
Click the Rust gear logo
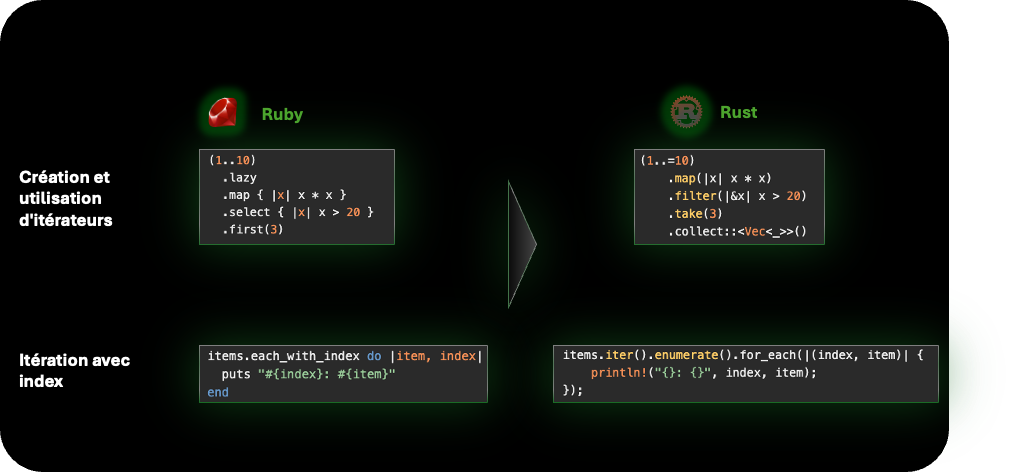click(686, 112)
